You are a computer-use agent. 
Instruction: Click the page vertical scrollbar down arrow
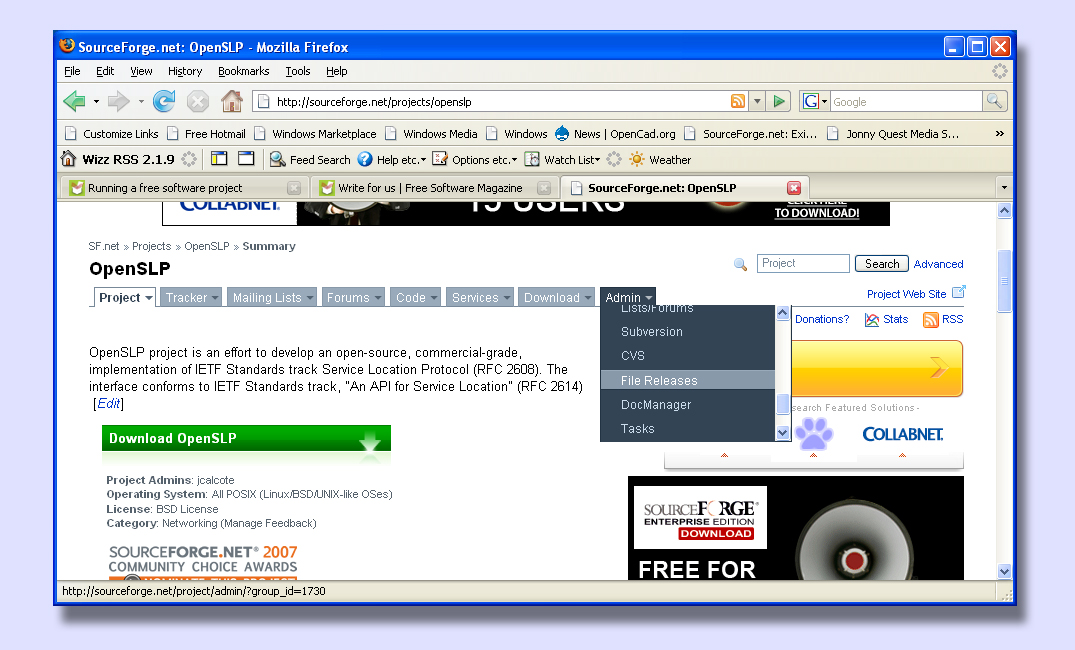1004,571
